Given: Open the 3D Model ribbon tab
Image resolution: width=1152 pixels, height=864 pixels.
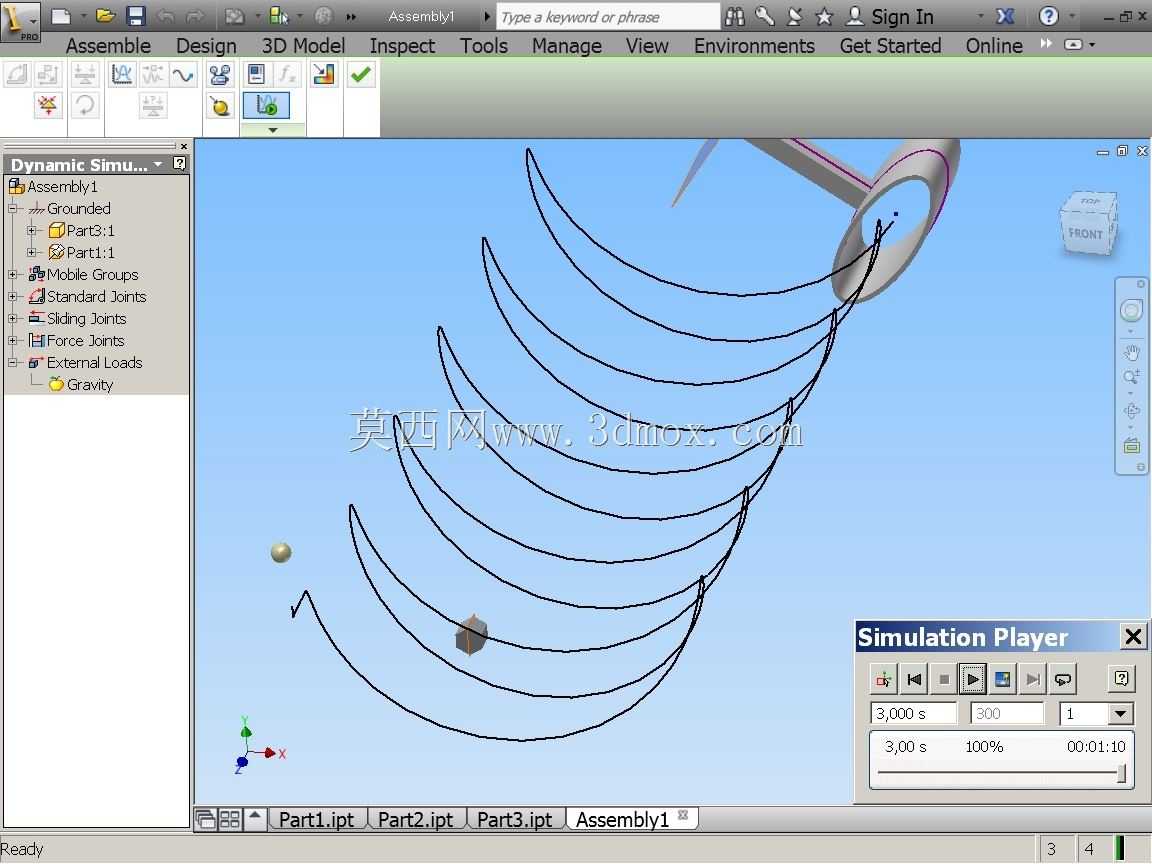Looking at the screenshot, I should 303,46.
